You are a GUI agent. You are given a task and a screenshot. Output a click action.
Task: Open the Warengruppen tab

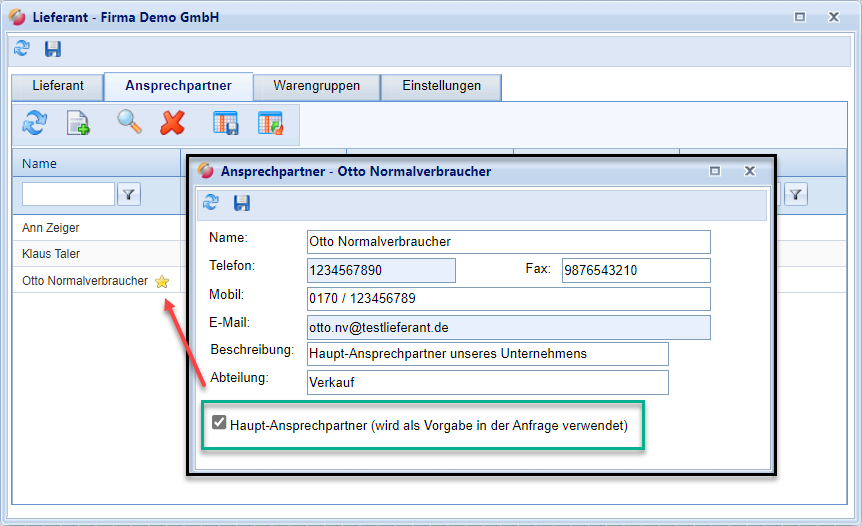pyautogui.click(x=317, y=86)
